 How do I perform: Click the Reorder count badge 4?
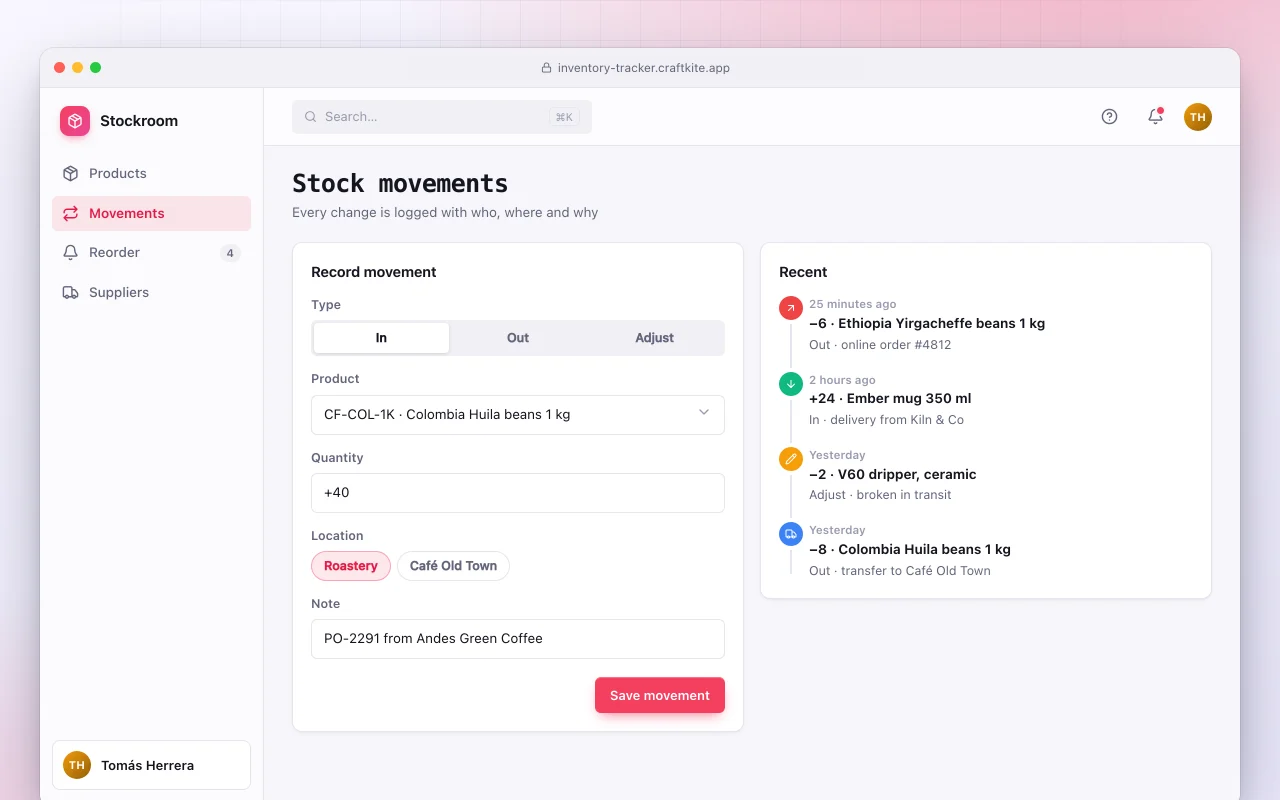[230, 253]
